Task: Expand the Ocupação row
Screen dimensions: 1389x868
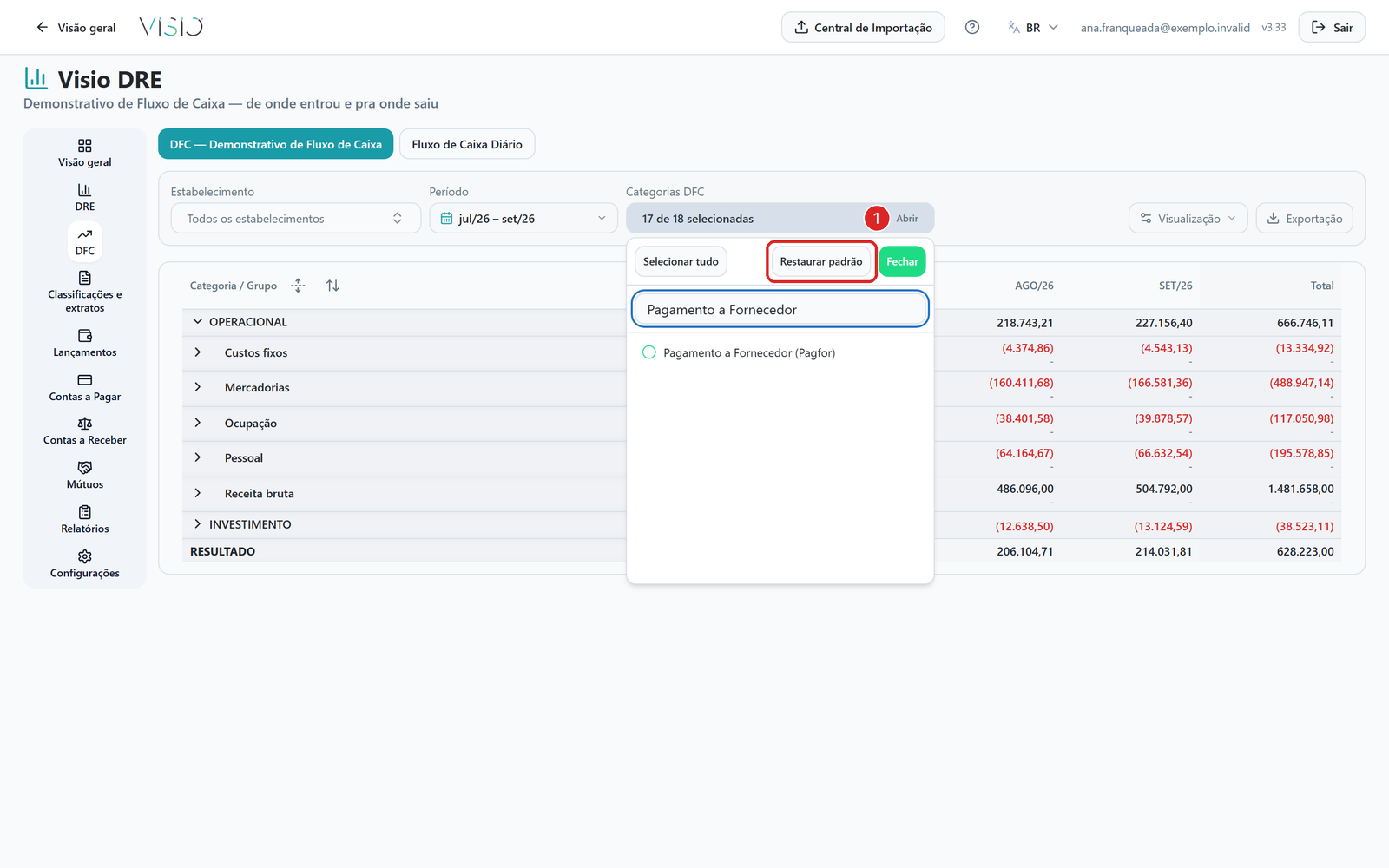Action: tap(198, 423)
